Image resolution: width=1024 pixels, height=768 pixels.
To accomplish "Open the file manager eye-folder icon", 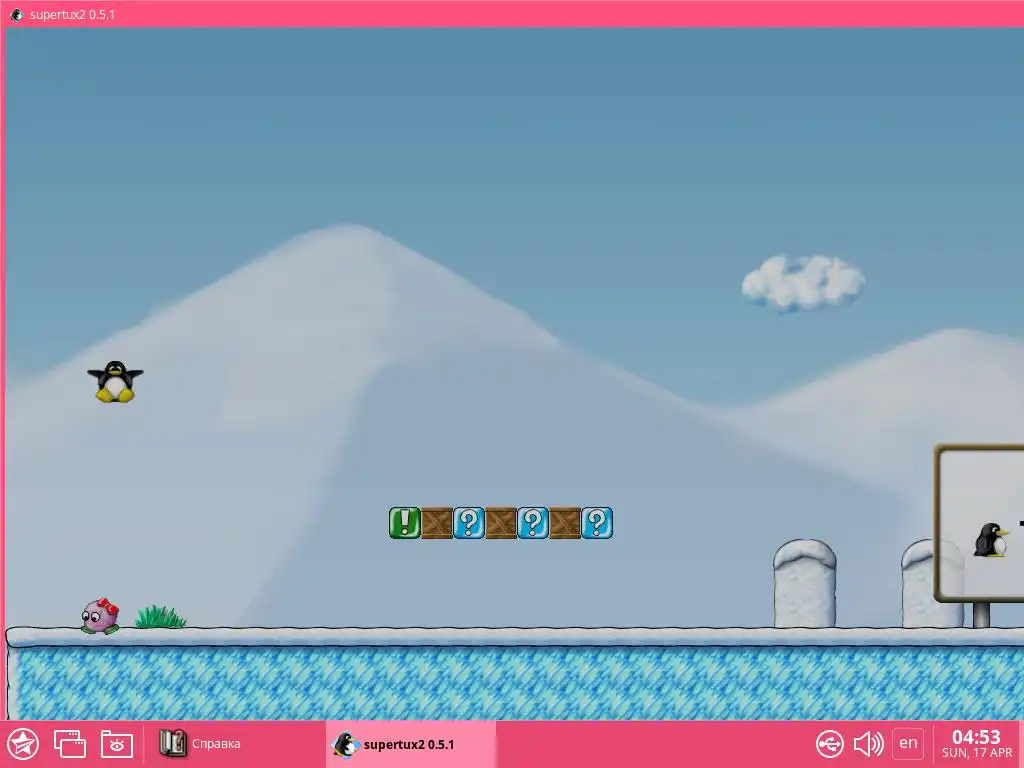I will tap(117, 744).
